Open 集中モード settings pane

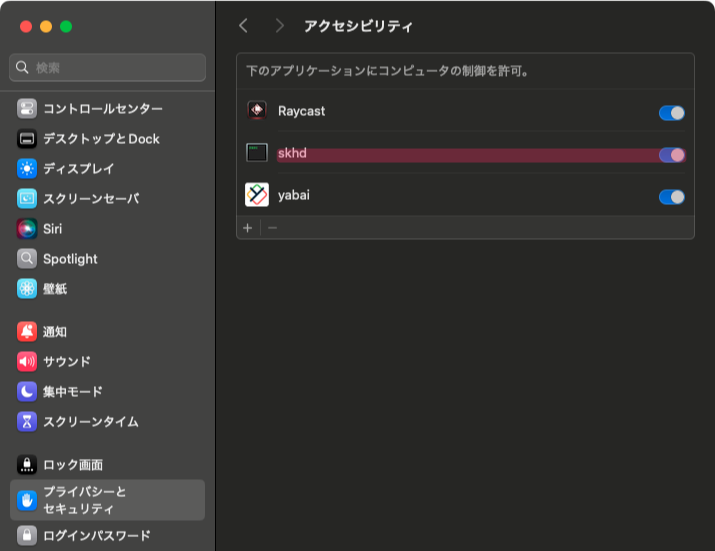pyautogui.click(x=107, y=392)
